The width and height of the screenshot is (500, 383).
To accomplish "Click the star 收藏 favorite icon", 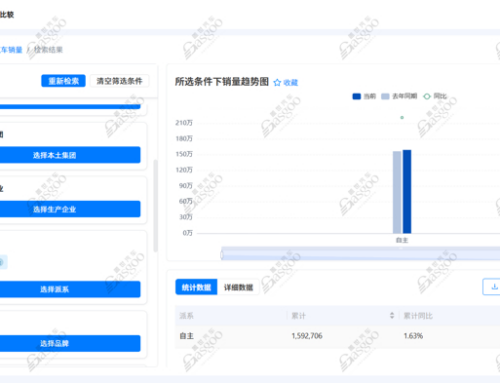I will tap(277, 82).
